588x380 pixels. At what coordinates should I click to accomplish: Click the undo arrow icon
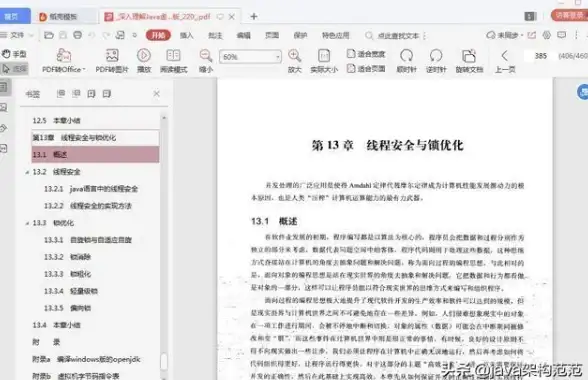tap(92, 35)
